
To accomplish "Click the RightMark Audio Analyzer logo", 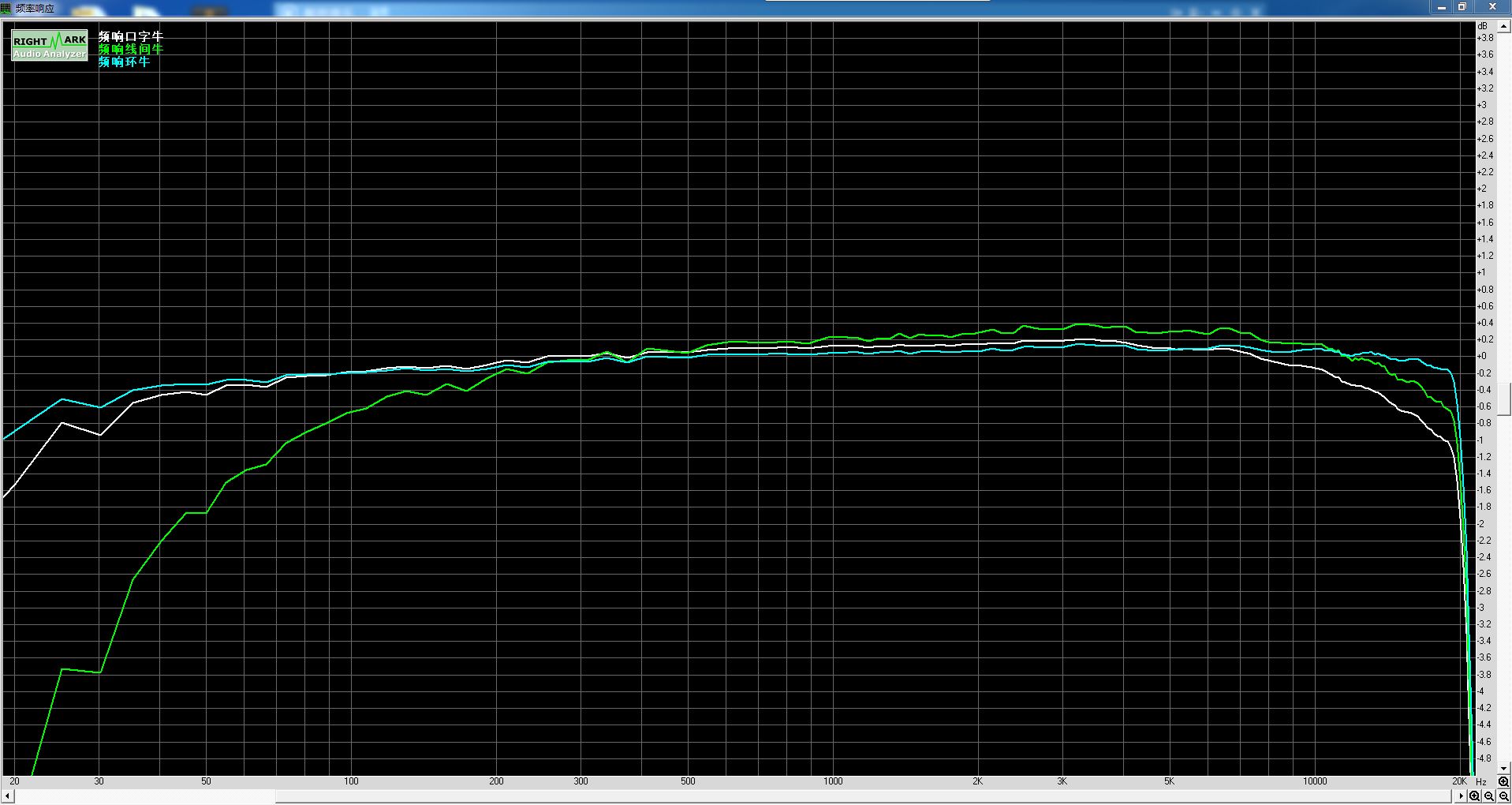I will point(49,47).
